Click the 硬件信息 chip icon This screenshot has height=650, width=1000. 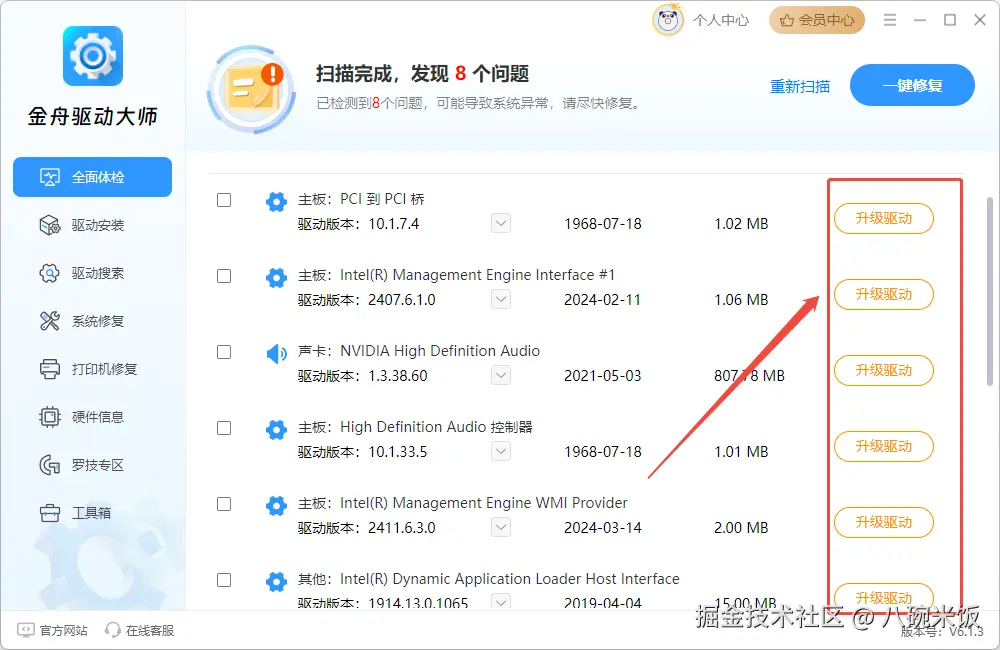coord(50,417)
